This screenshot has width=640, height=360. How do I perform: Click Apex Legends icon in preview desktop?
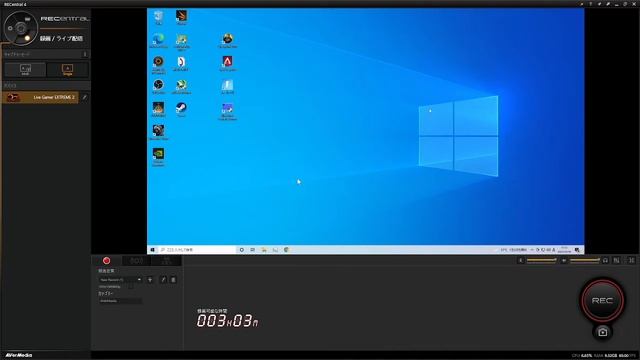click(227, 63)
